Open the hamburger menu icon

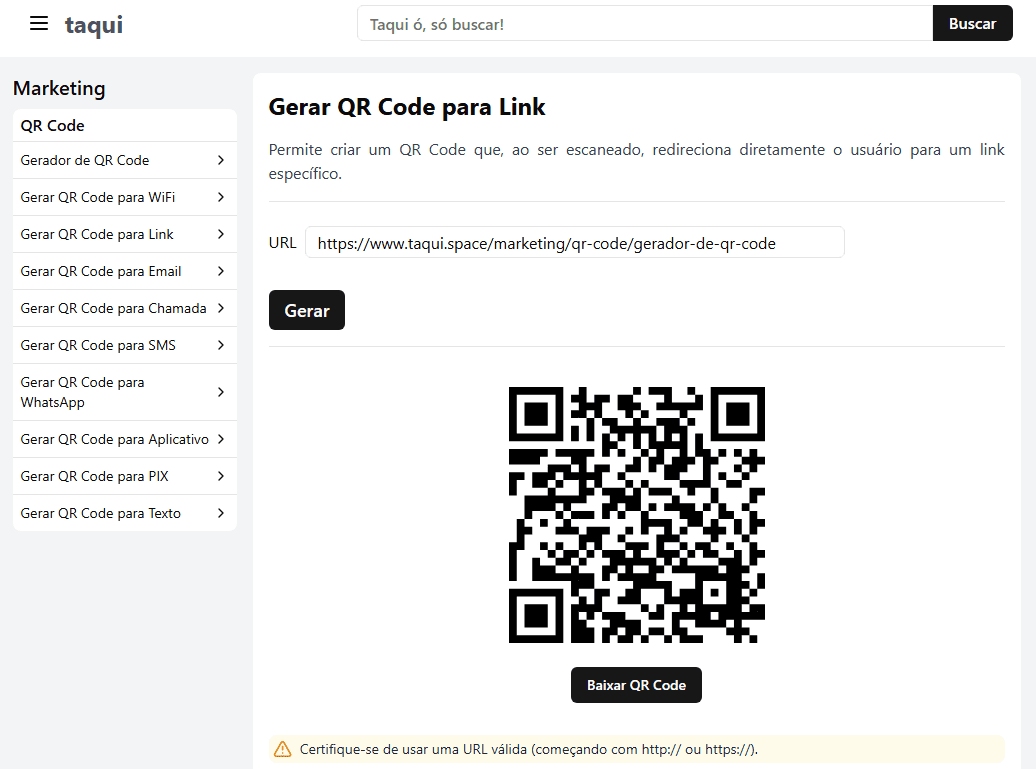(39, 24)
